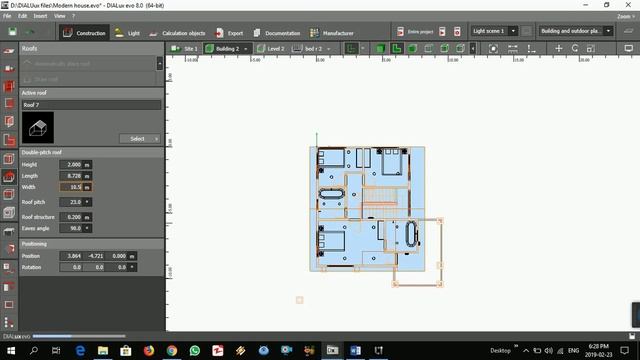Select the Site 1 breadcrumb
The height and width of the screenshot is (360, 640).
point(184,49)
